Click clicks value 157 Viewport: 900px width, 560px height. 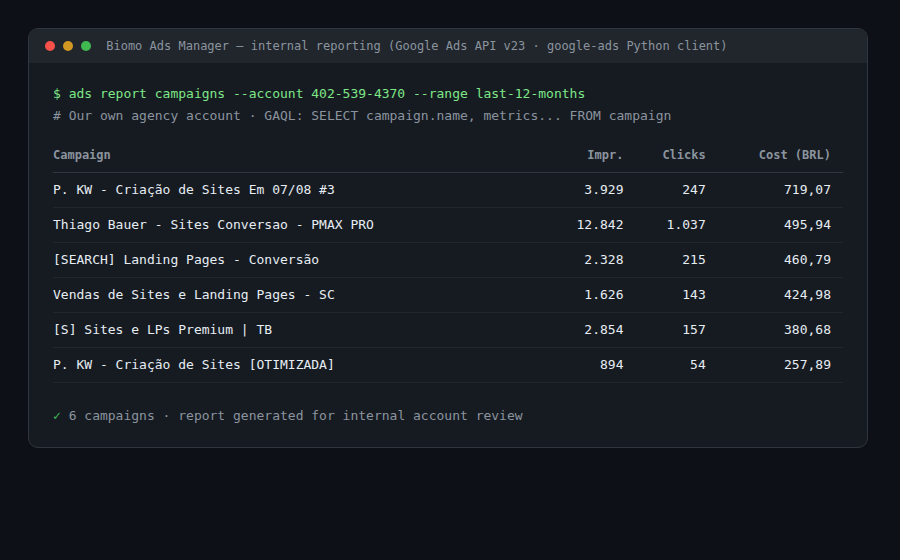[693, 330]
